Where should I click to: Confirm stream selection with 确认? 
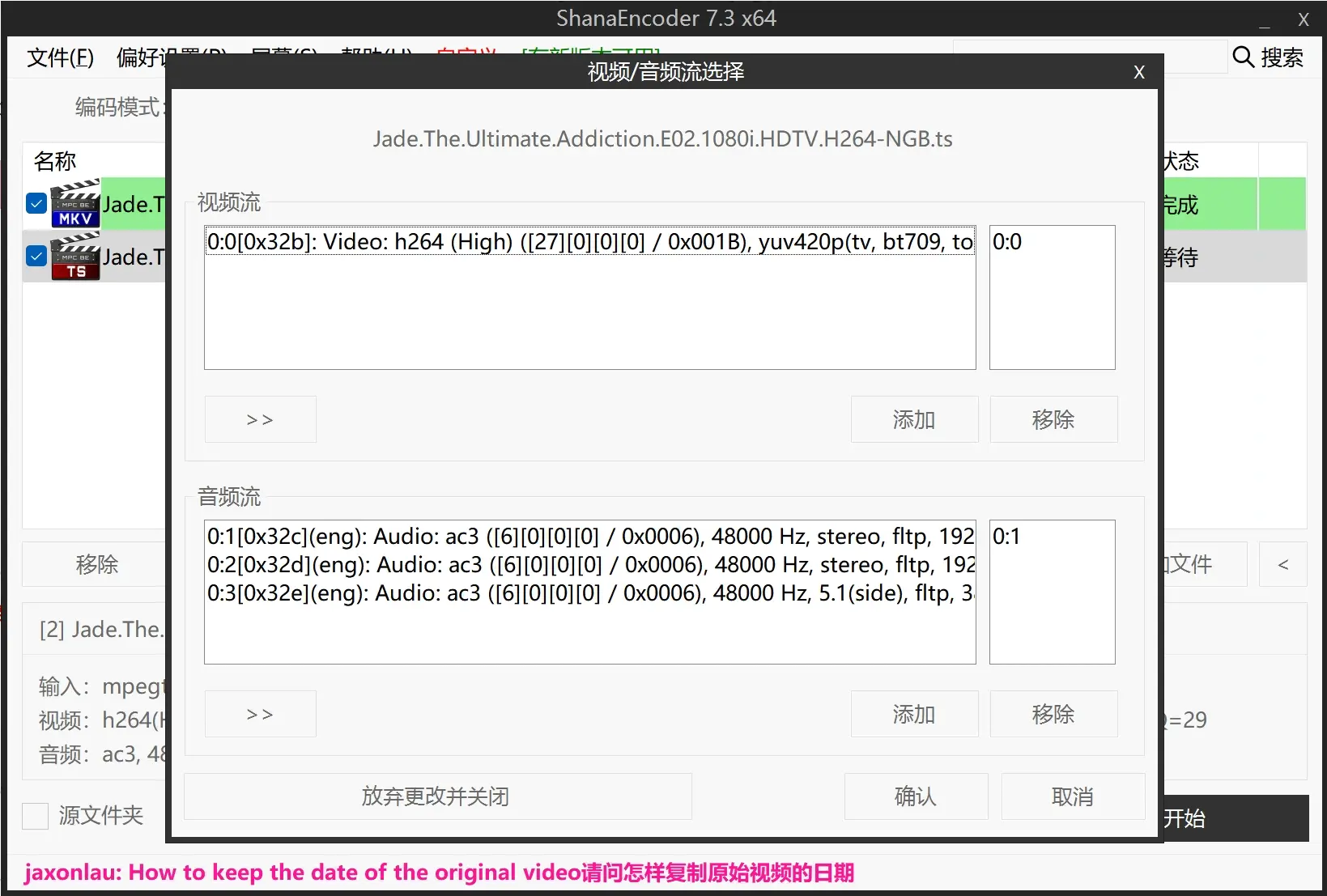tap(916, 796)
